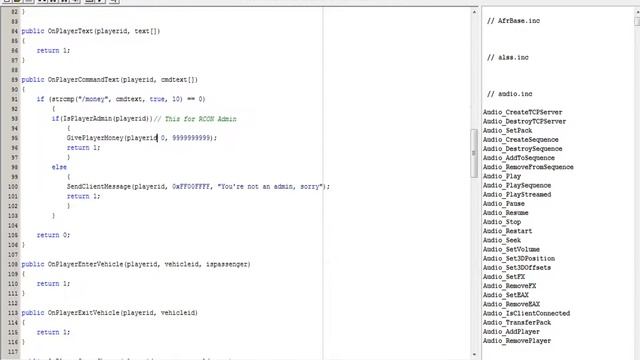Screen dimensions: 640x360
Task: Select Audio_SetEAX in function list
Action: (506, 295)
